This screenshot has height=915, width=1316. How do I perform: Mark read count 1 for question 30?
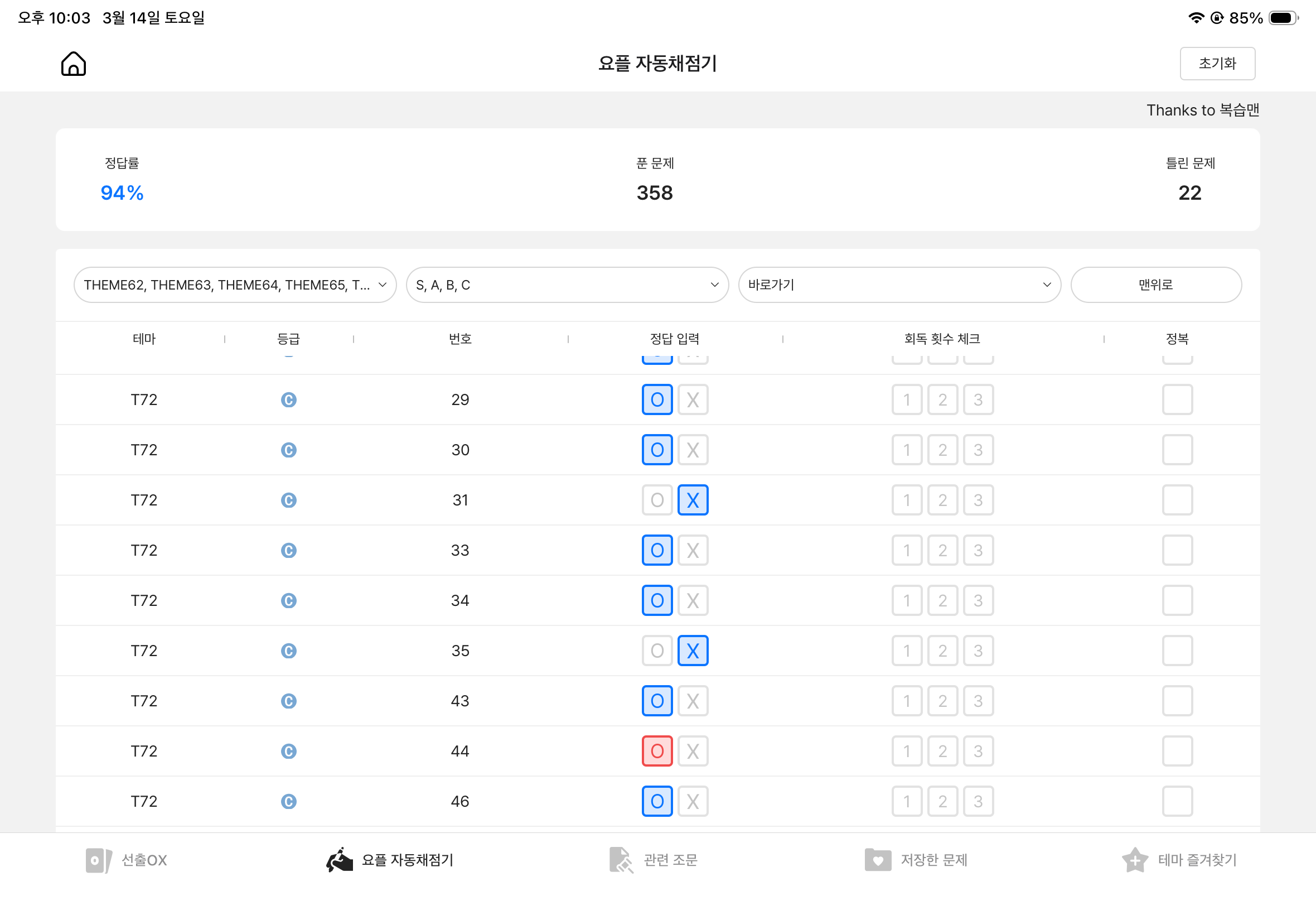coord(907,450)
